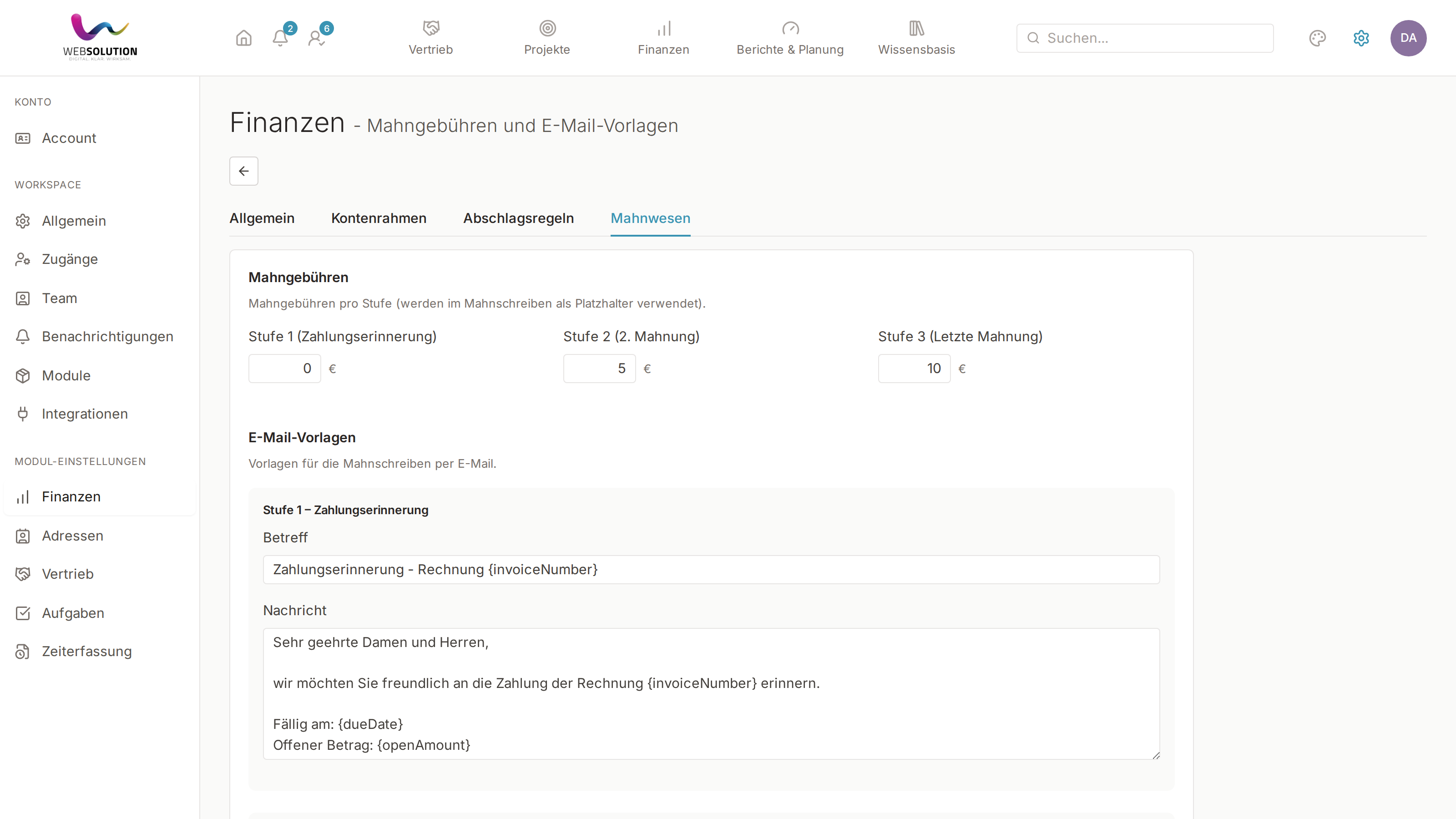Screen dimensions: 1456x819
Task: Open Berichte & Planung in top navigation
Action: coord(790,38)
